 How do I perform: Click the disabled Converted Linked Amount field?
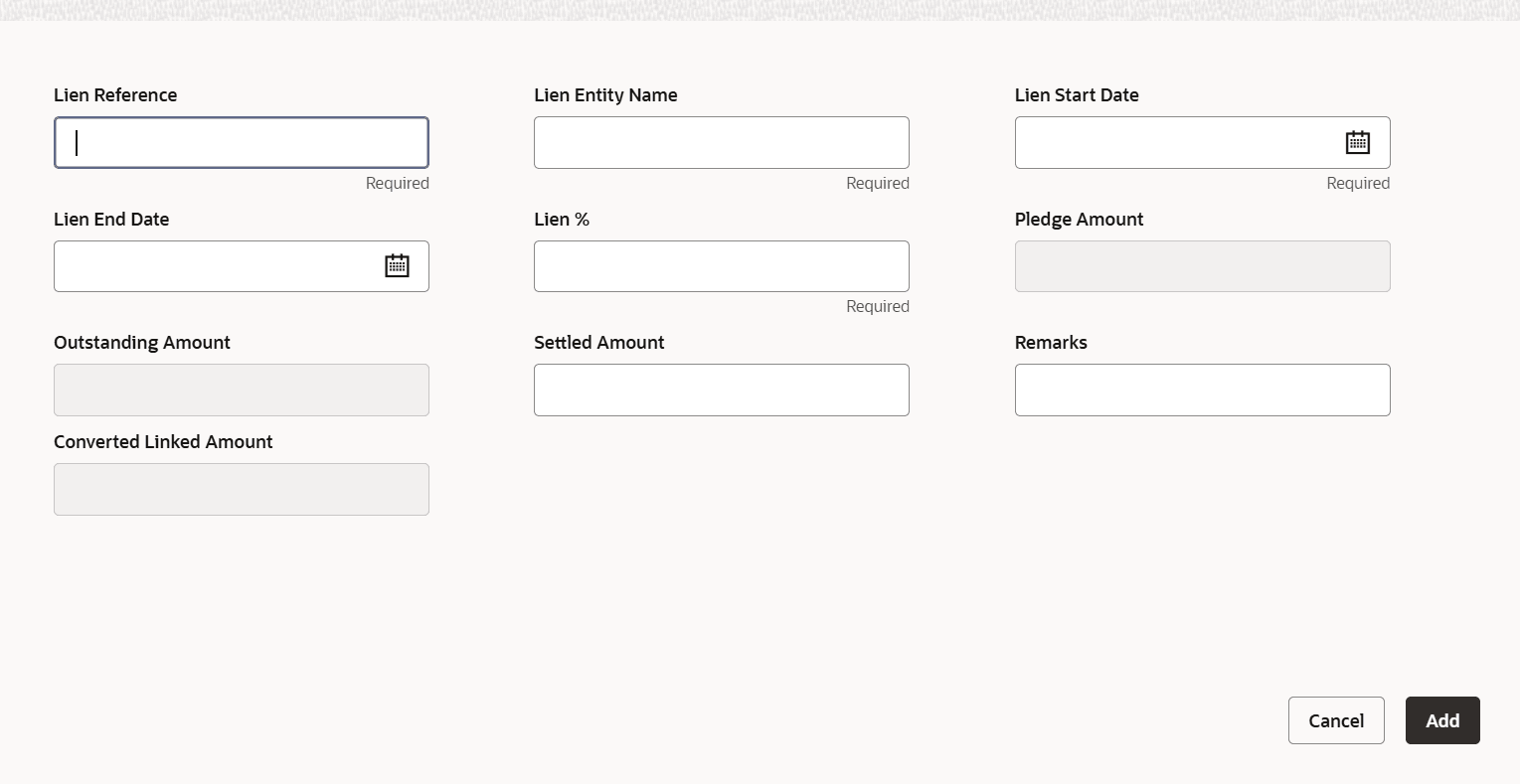[x=242, y=489]
